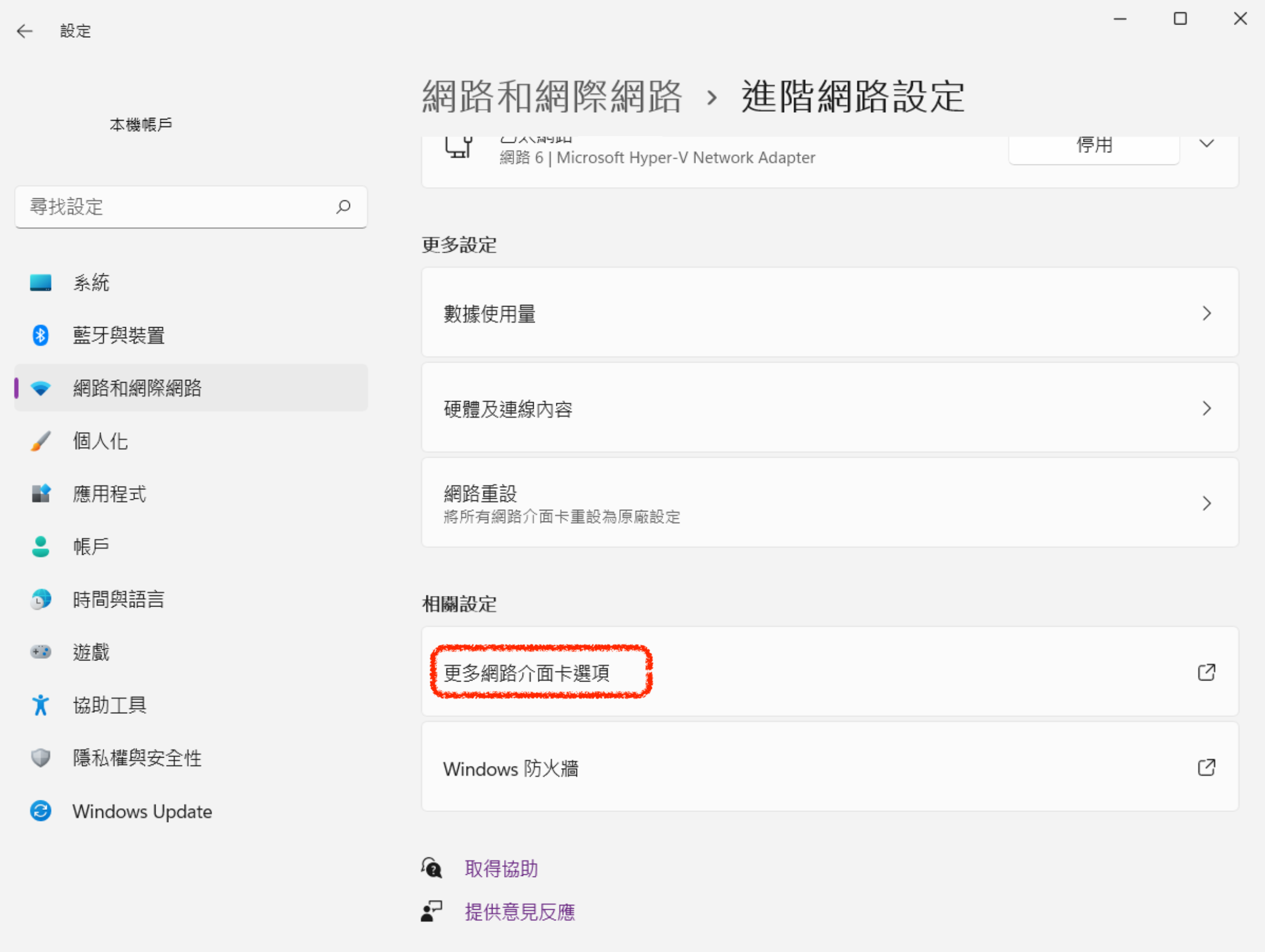Click external link icon of Windows 防火牆
The width and height of the screenshot is (1265, 952).
(x=1206, y=767)
